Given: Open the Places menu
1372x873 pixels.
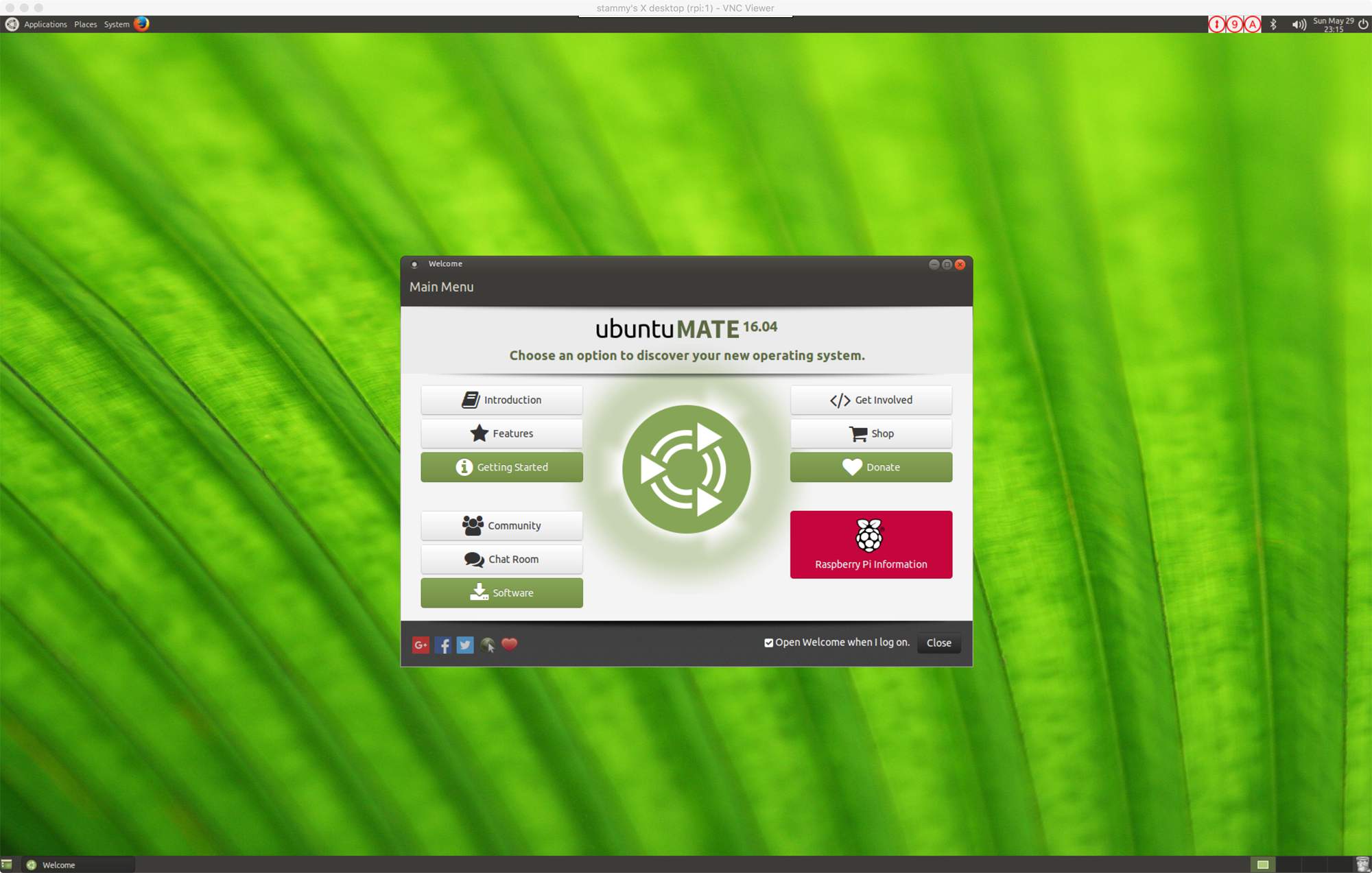Looking at the screenshot, I should click(86, 25).
